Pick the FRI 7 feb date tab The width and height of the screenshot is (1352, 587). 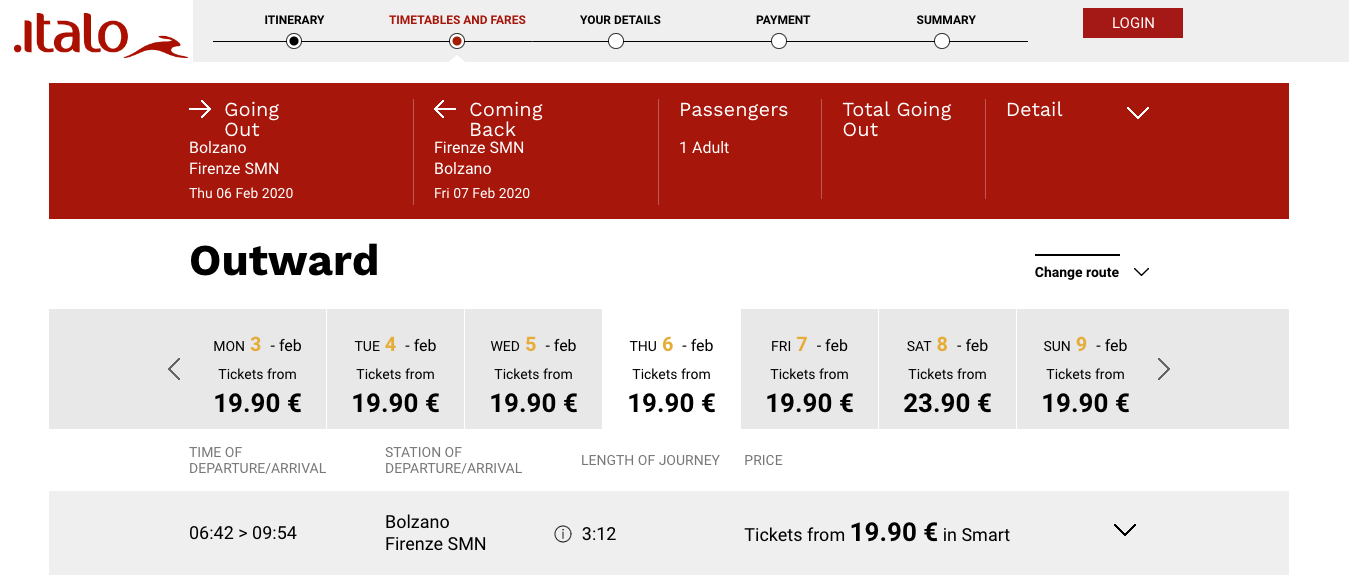[809, 369]
